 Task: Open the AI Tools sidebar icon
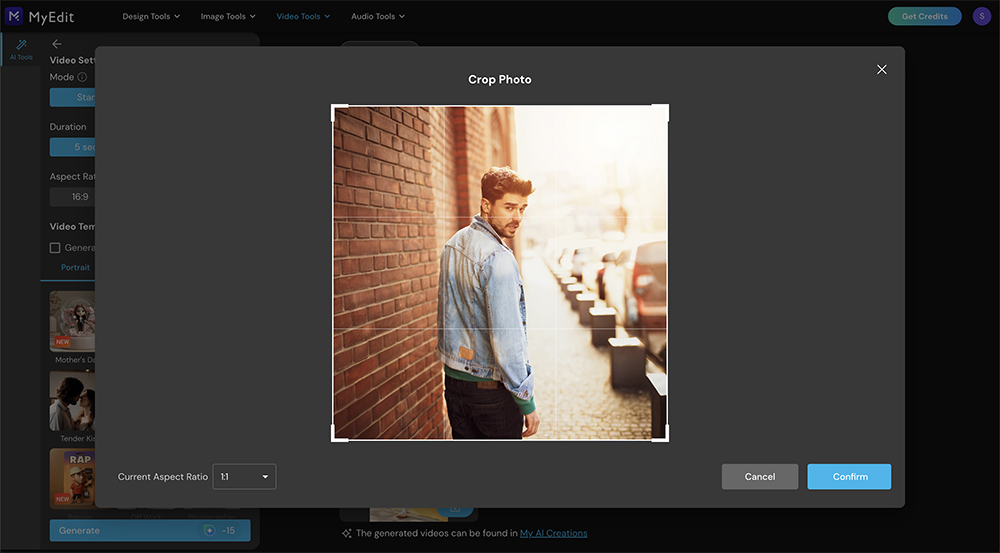(21, 49)
